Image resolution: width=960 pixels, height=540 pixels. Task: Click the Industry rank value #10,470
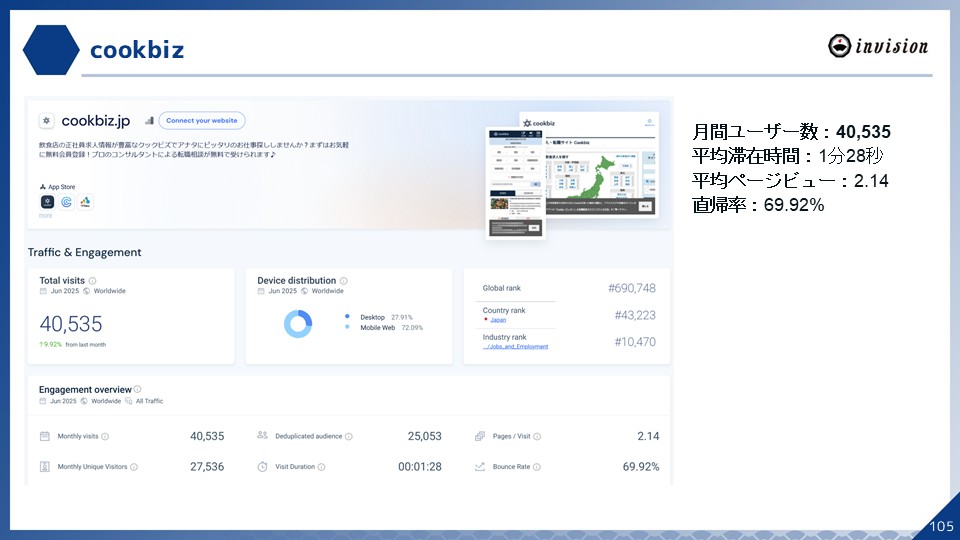point(635,342)
